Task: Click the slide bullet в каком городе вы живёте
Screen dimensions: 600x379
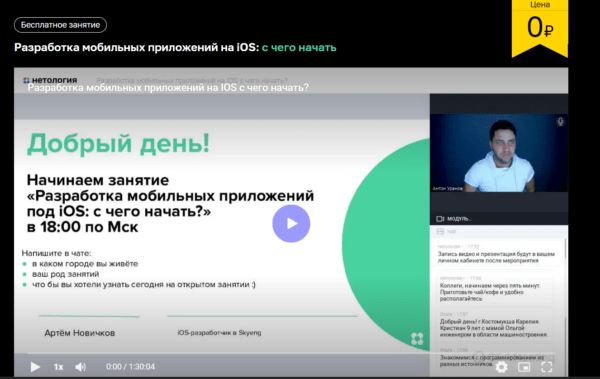Action: 85,264
